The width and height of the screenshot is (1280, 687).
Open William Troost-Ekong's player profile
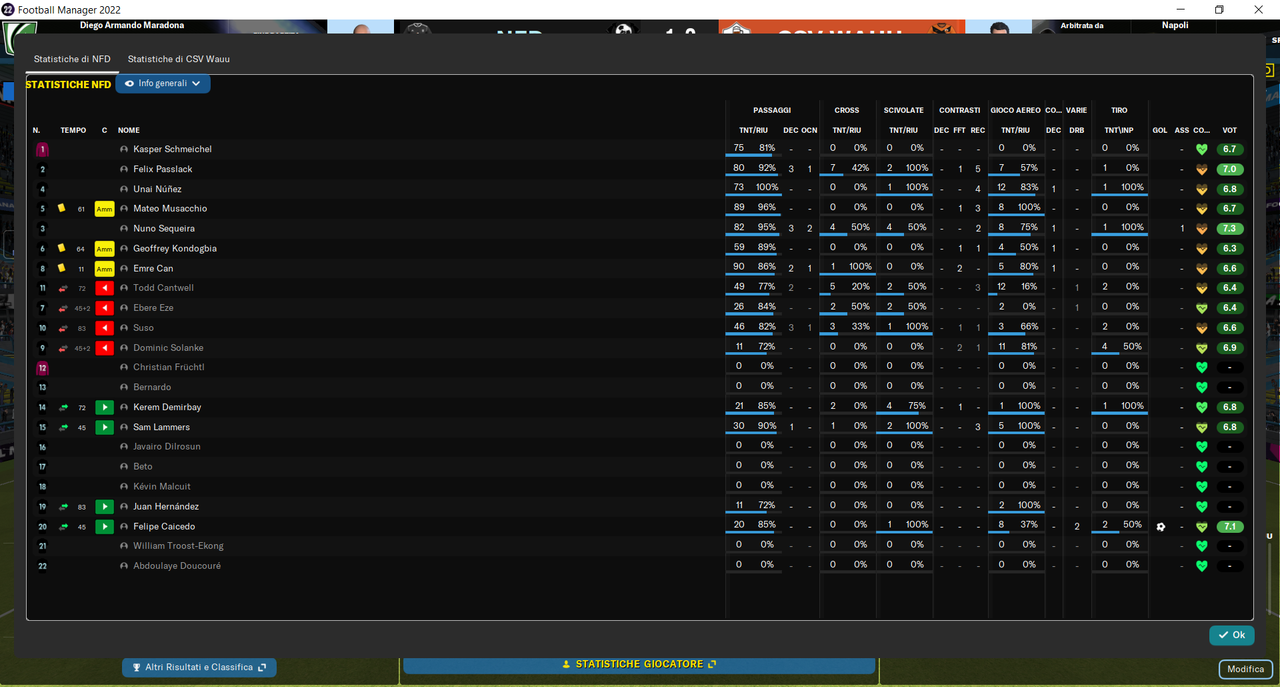point(178,546)
